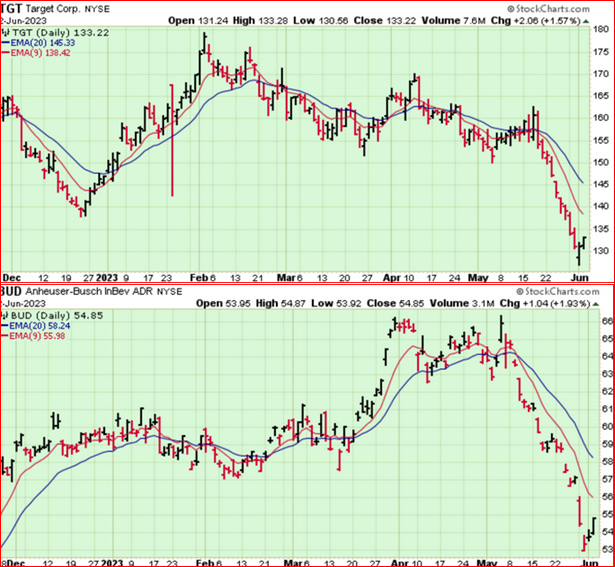Click the date 2-Jun-2023 under the BUD title

(23, 303)
